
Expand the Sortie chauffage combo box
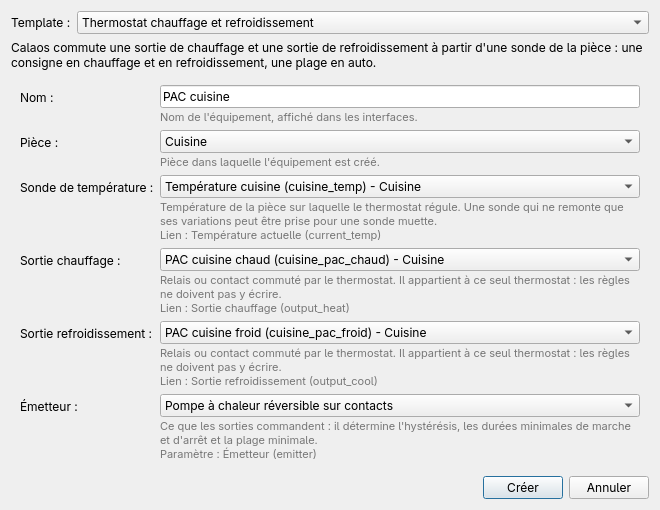(x=399, y=260)
